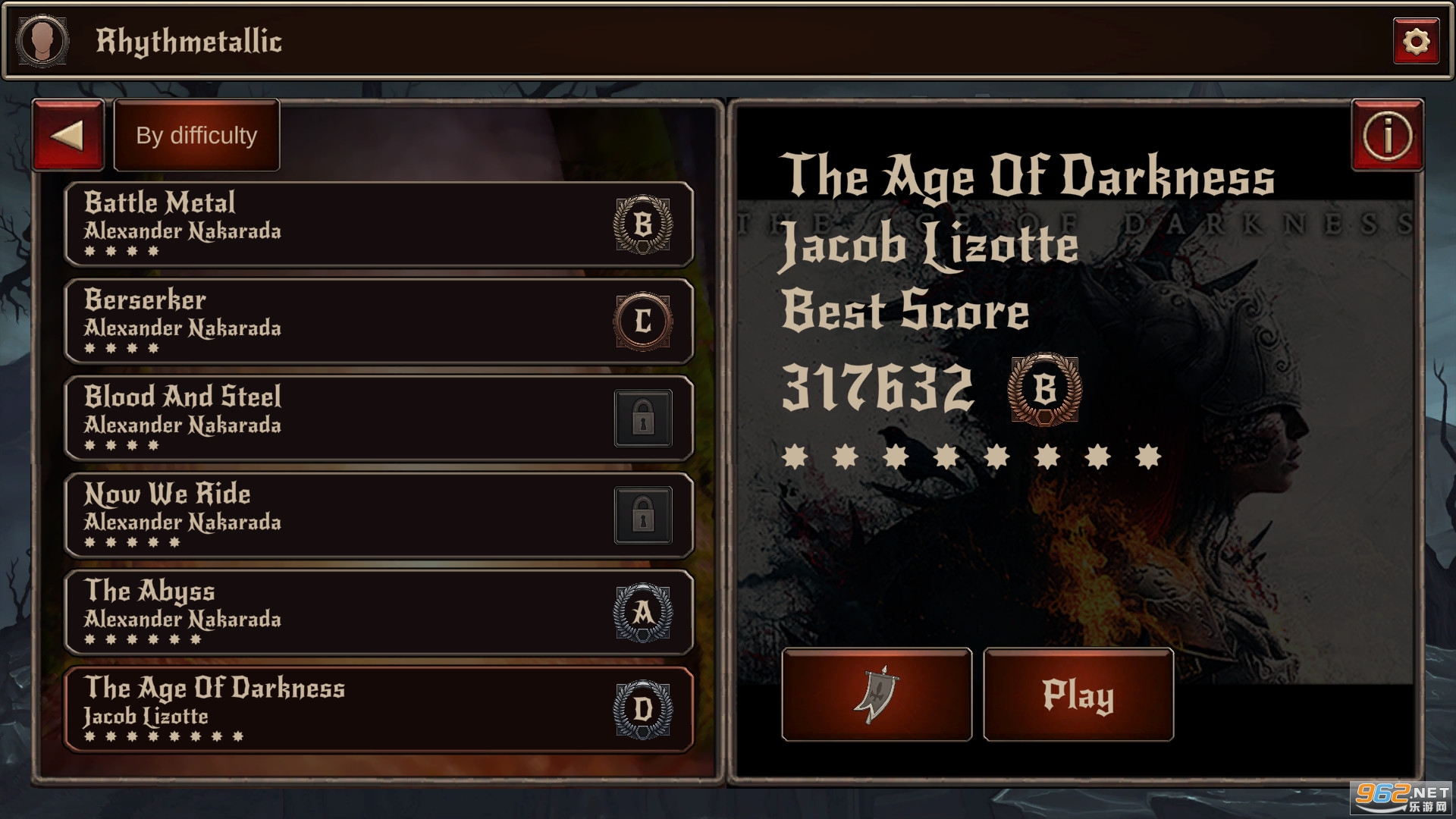Click the padlock icon on Now We Ride
Screen dimensions: 1456x819
pos(642,515)
